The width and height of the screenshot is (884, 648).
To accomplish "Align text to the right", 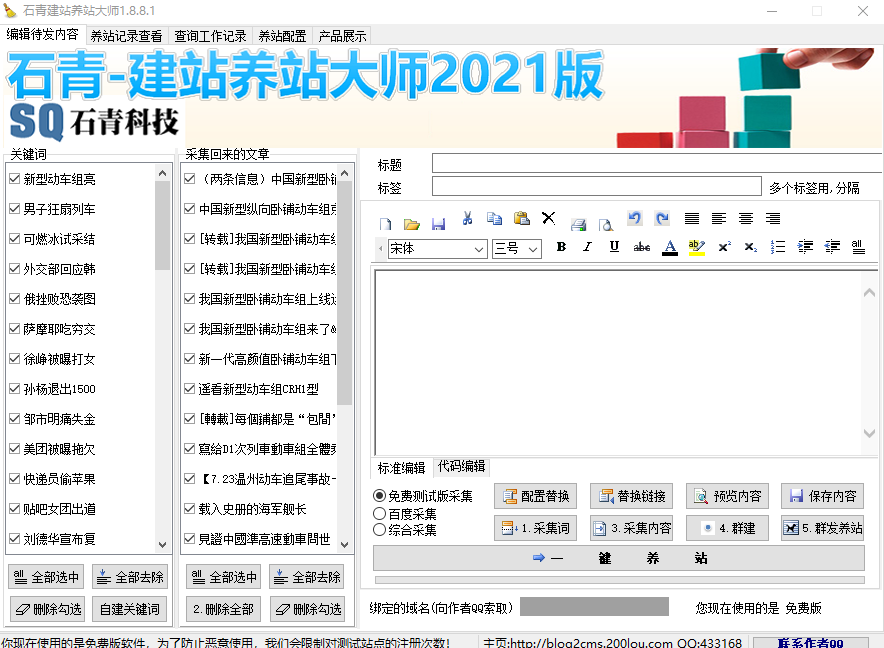I will tap(773, 218).
